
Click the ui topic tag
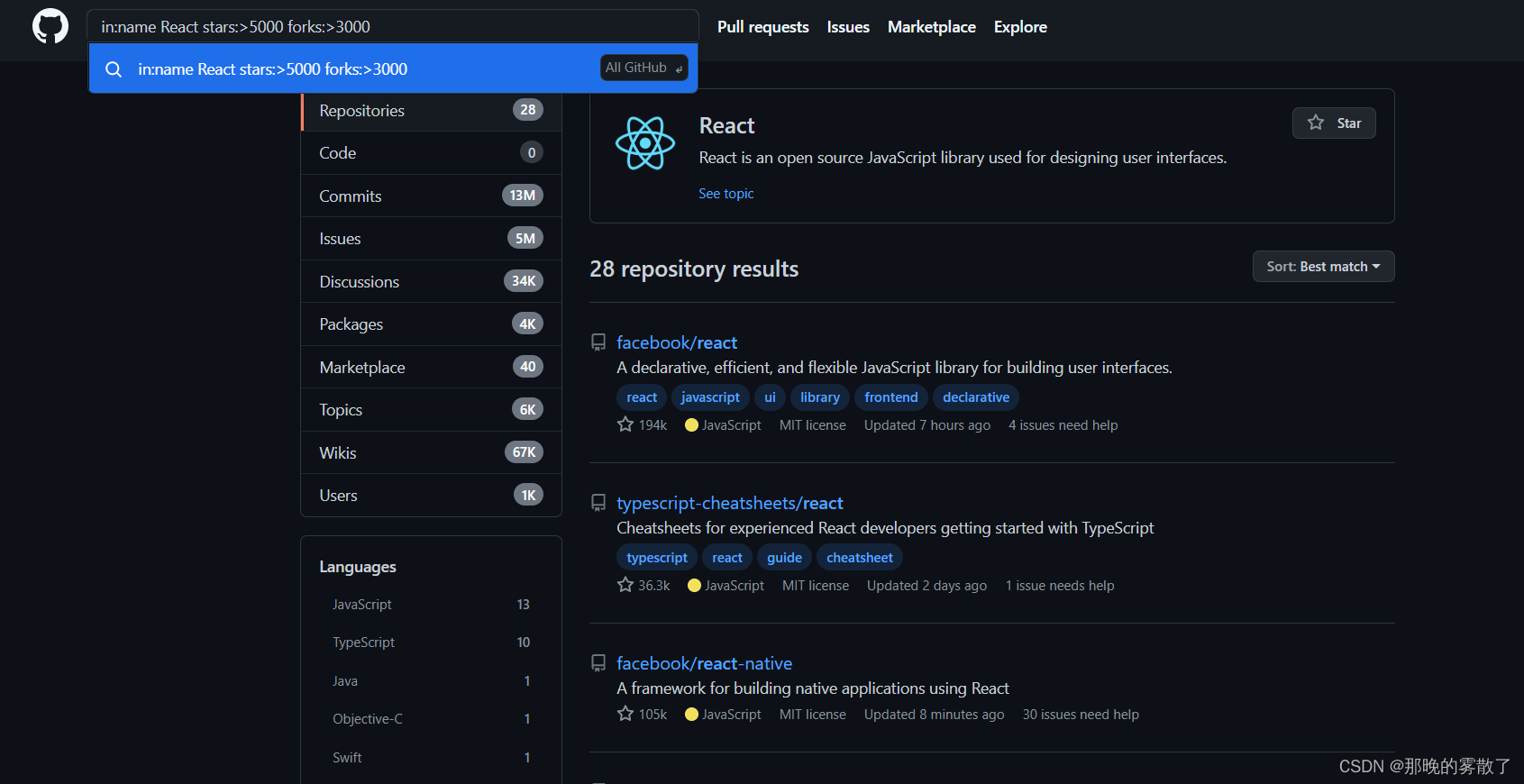click(x=770, y=397)
